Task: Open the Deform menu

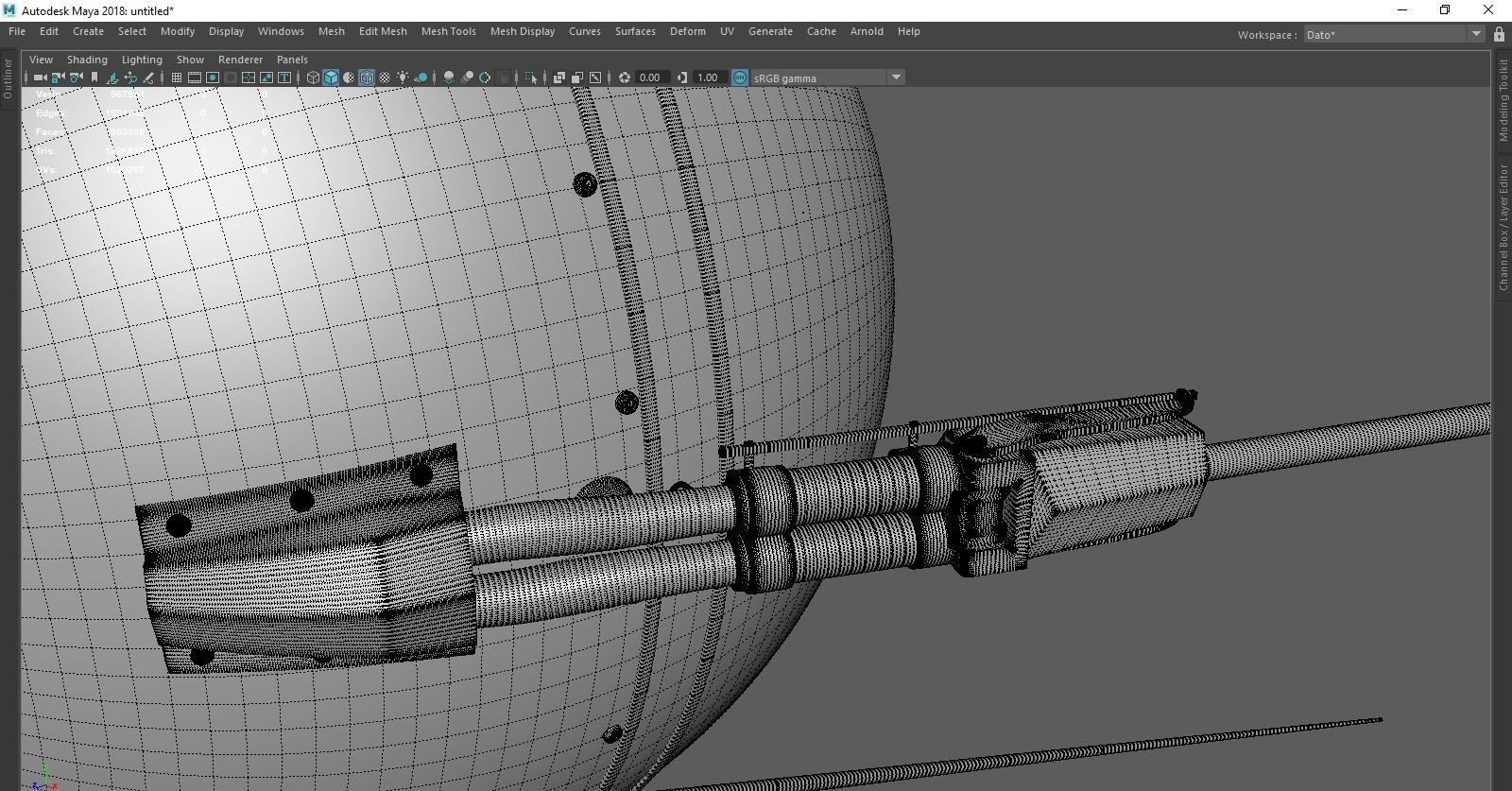Action: coord(688,31)
